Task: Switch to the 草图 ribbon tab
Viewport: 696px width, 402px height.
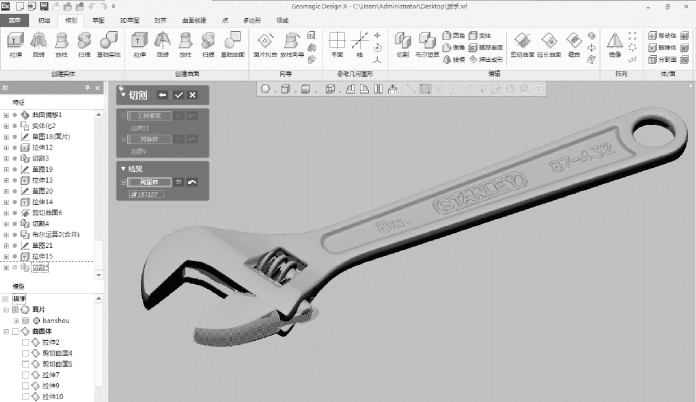Action: pos(98,20)
